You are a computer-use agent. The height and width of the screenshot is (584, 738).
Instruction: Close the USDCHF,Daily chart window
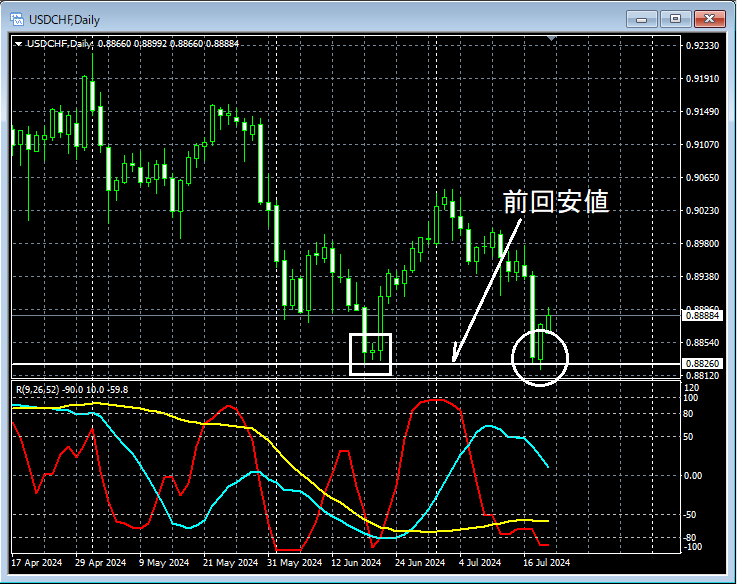pos(709,19)
